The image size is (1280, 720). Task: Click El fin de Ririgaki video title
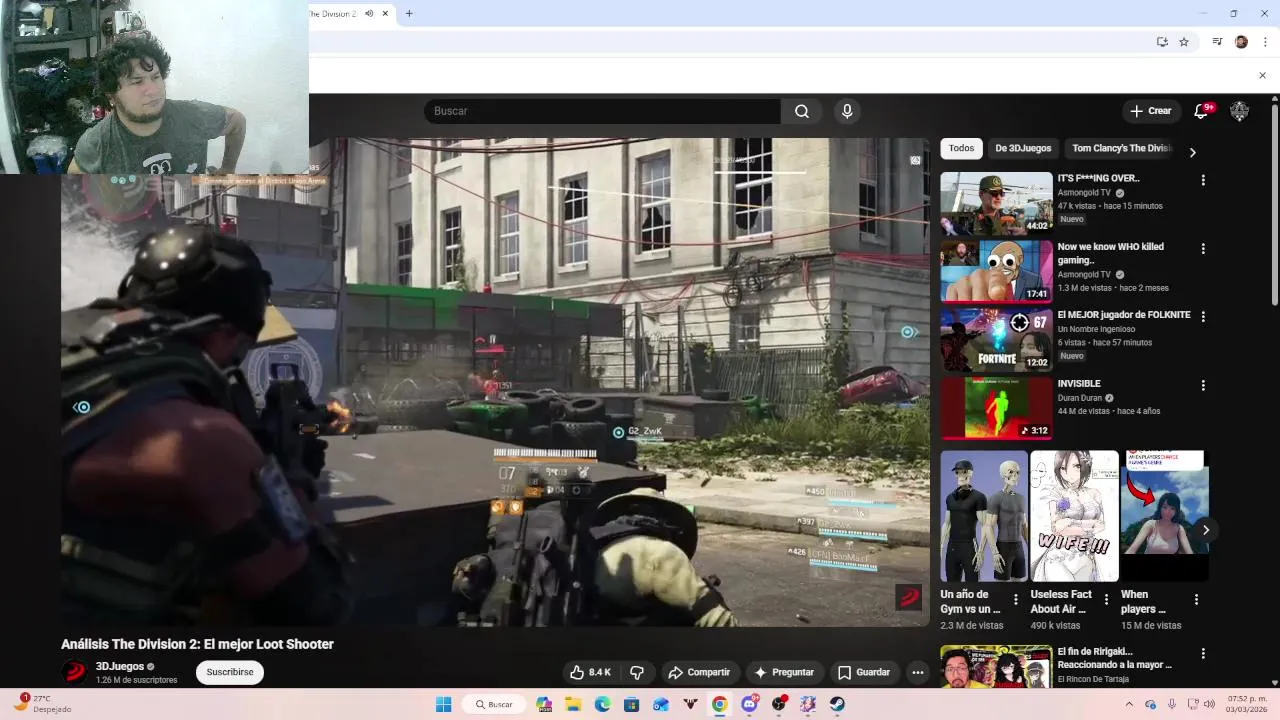[x=1114, y=658]
